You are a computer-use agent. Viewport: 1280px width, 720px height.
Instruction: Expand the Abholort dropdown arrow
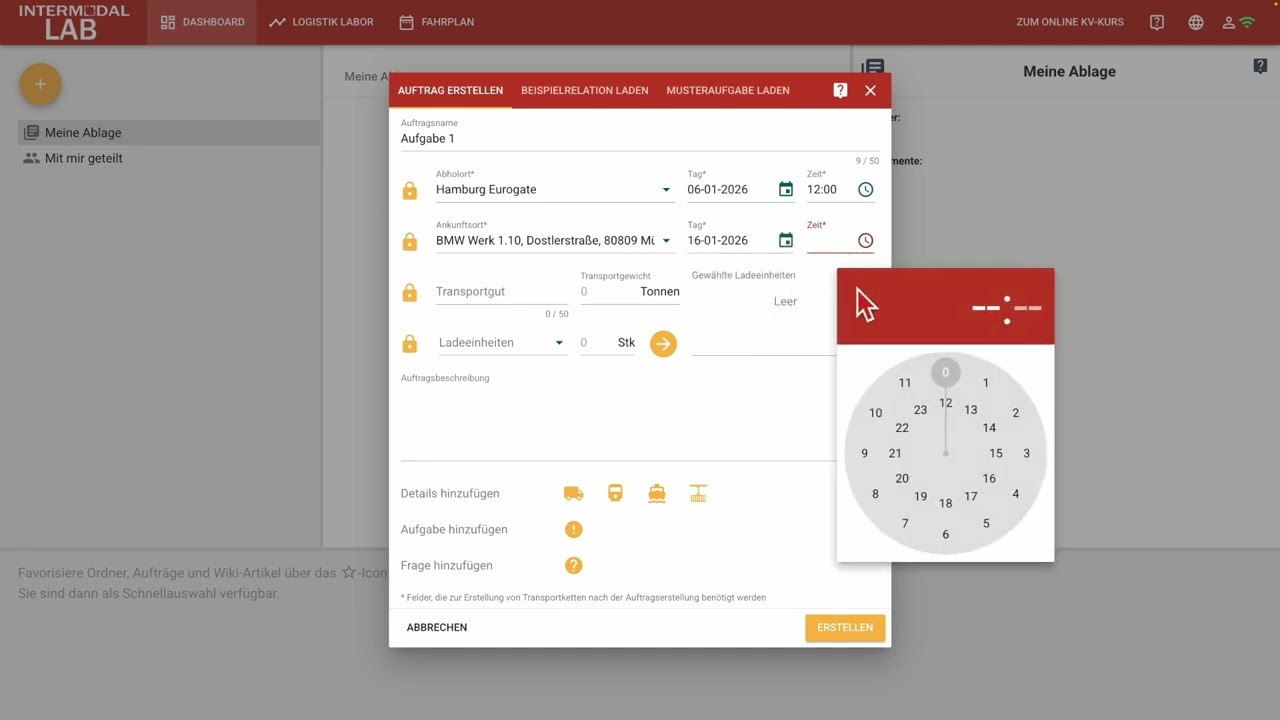[666, 190]
